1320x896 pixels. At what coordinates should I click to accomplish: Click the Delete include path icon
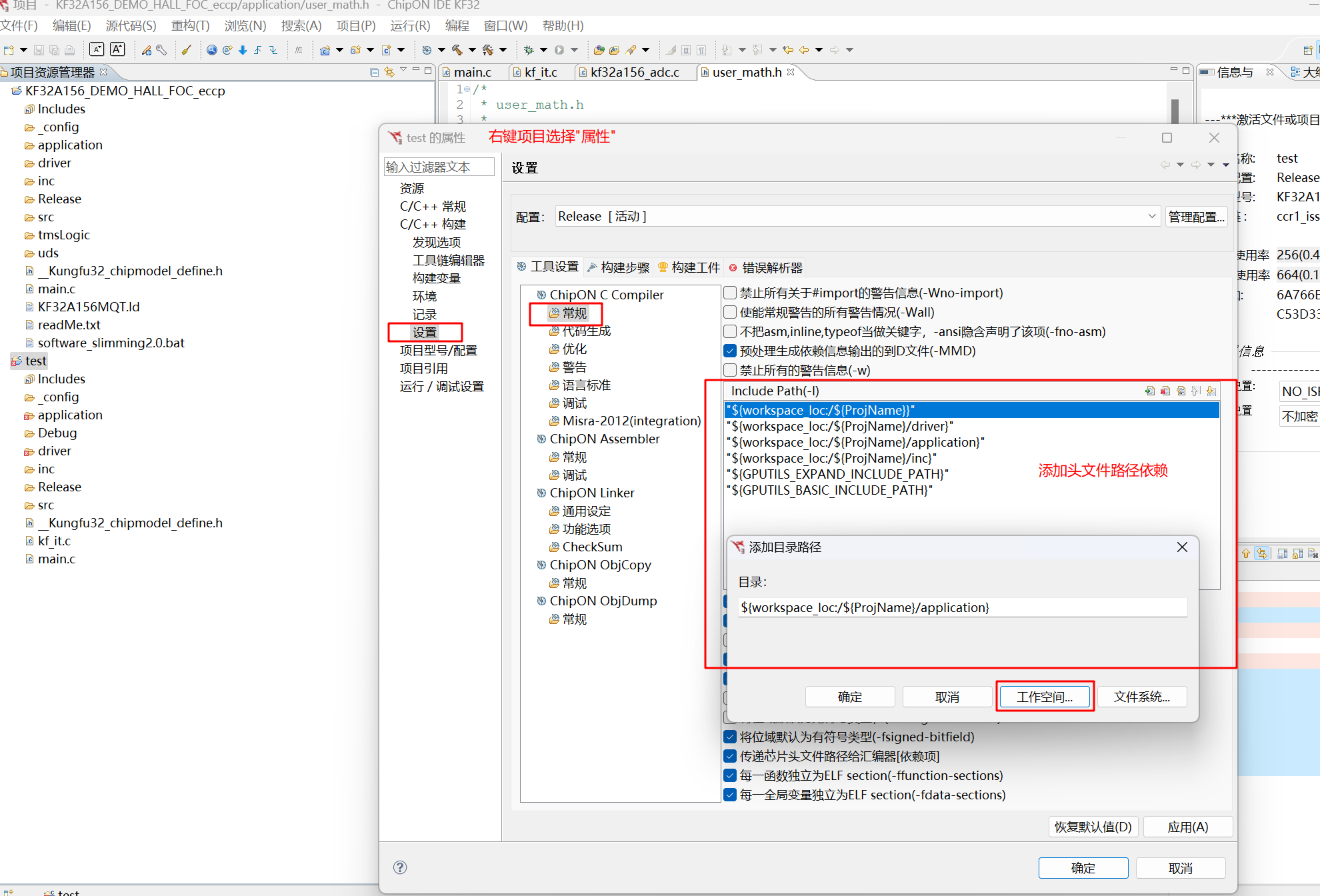1165,391
